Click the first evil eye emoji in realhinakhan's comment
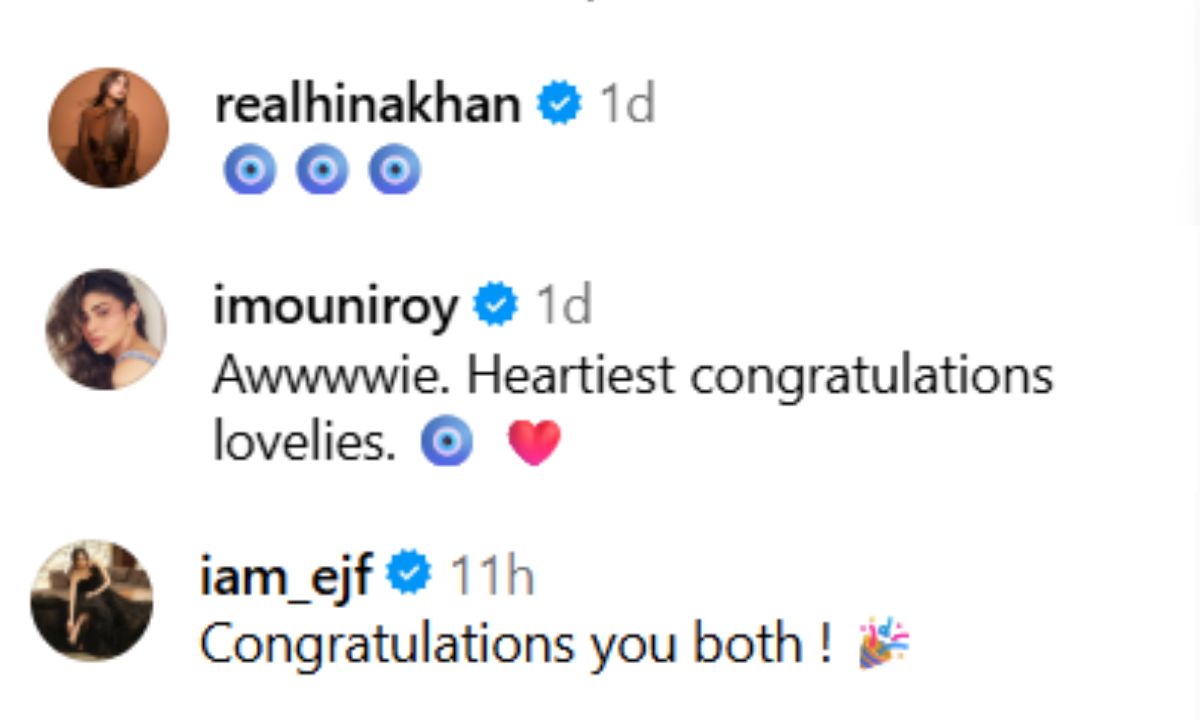The image size is (1200, 720). 250,168
